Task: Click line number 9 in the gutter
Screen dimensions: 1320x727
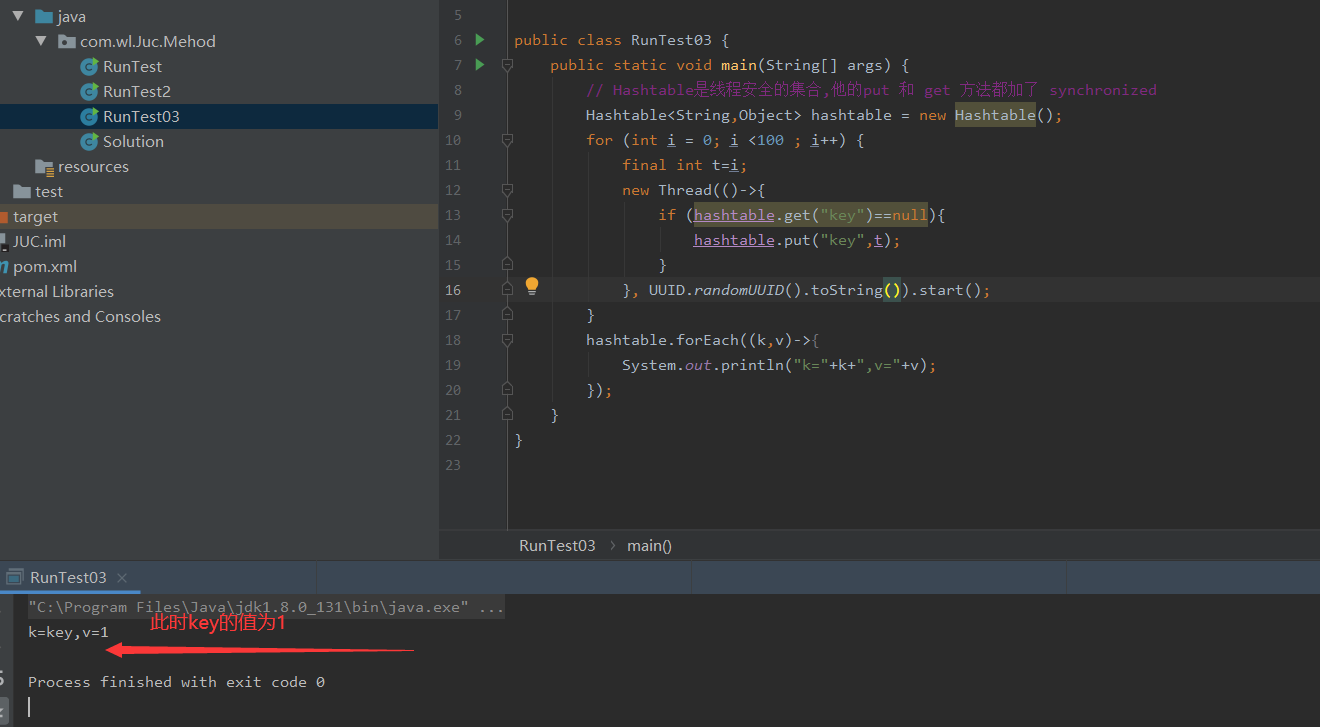Action: (457, 115)
